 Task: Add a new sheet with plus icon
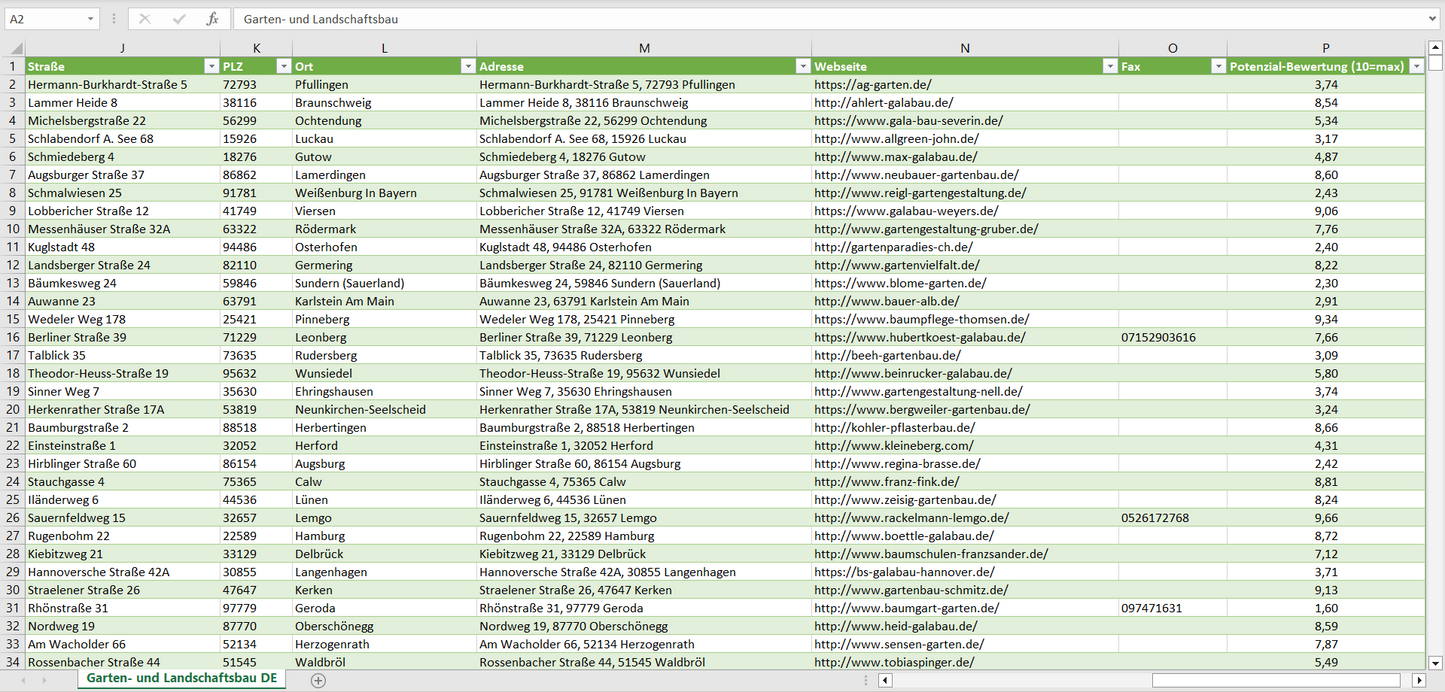point(318,680)
